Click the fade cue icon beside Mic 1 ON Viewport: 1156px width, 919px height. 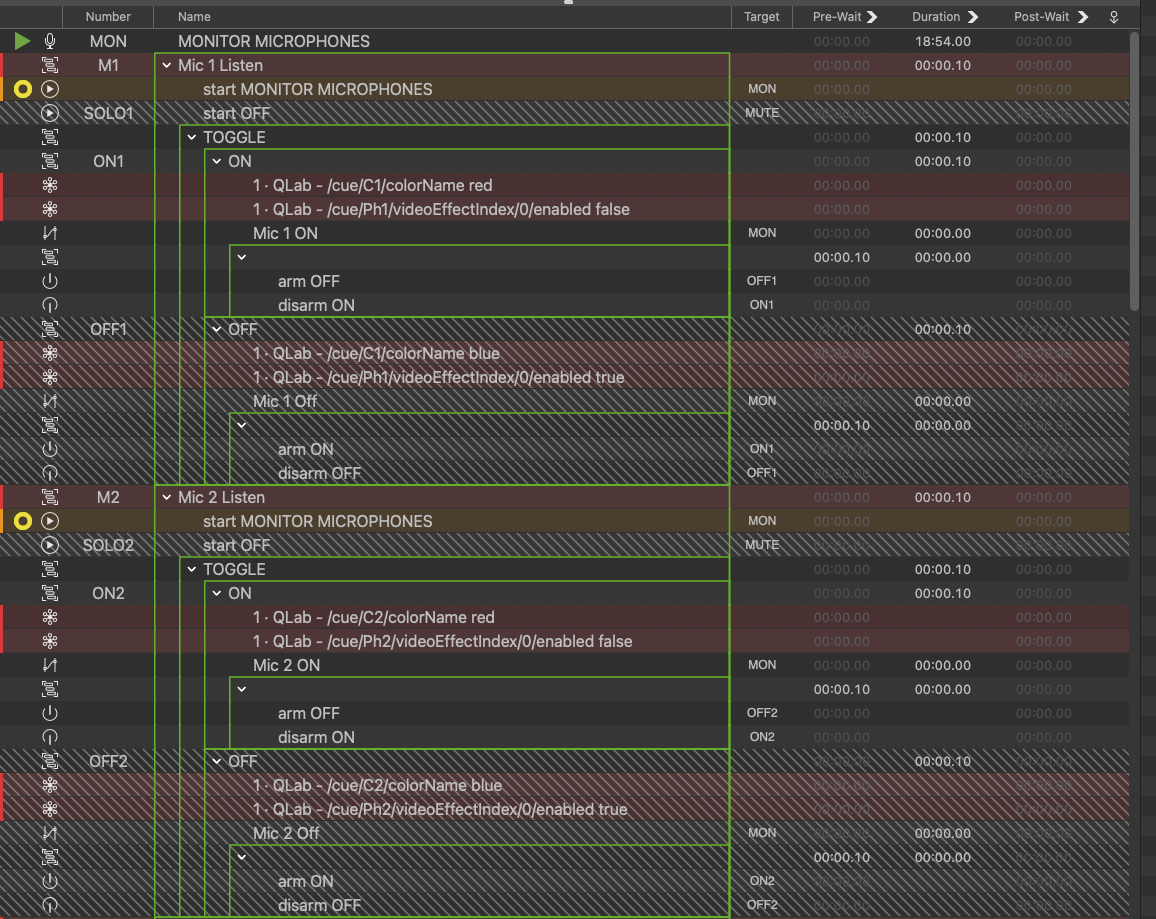coord(50,233)
